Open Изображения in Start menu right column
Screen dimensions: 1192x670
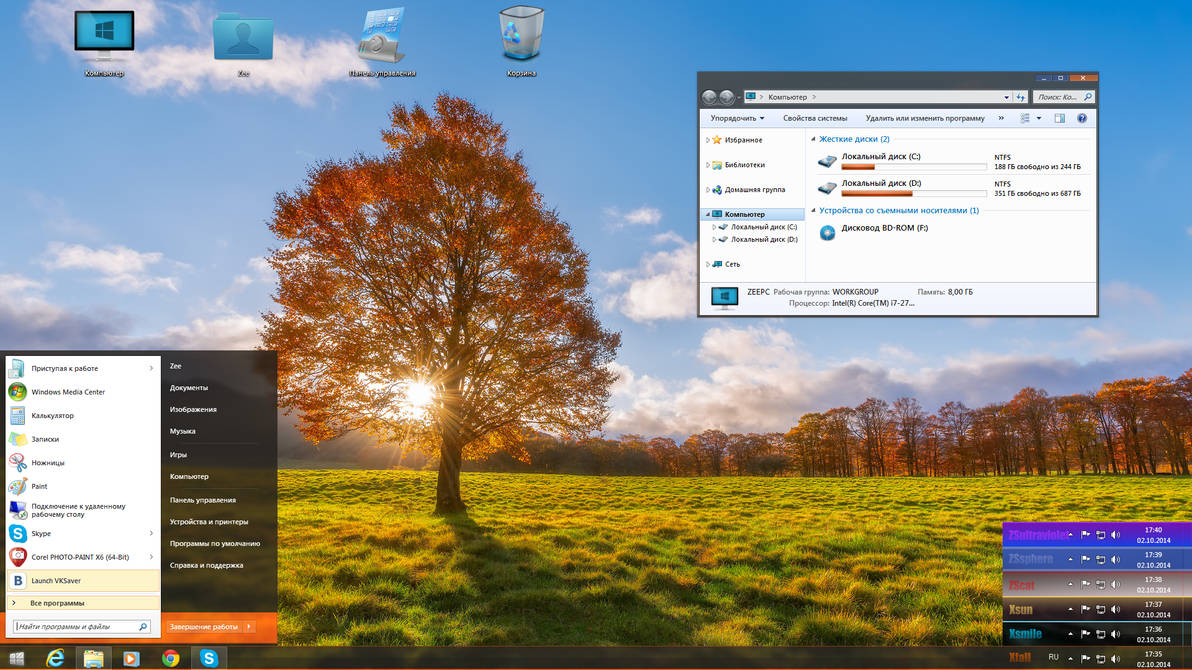click(x=193, y=409)
